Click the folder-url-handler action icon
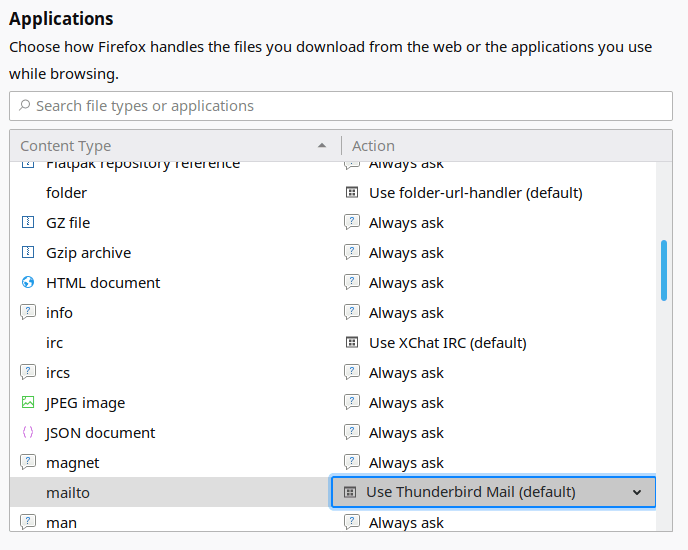The width and height of the screenshot is (688, 550). [352, 193]
